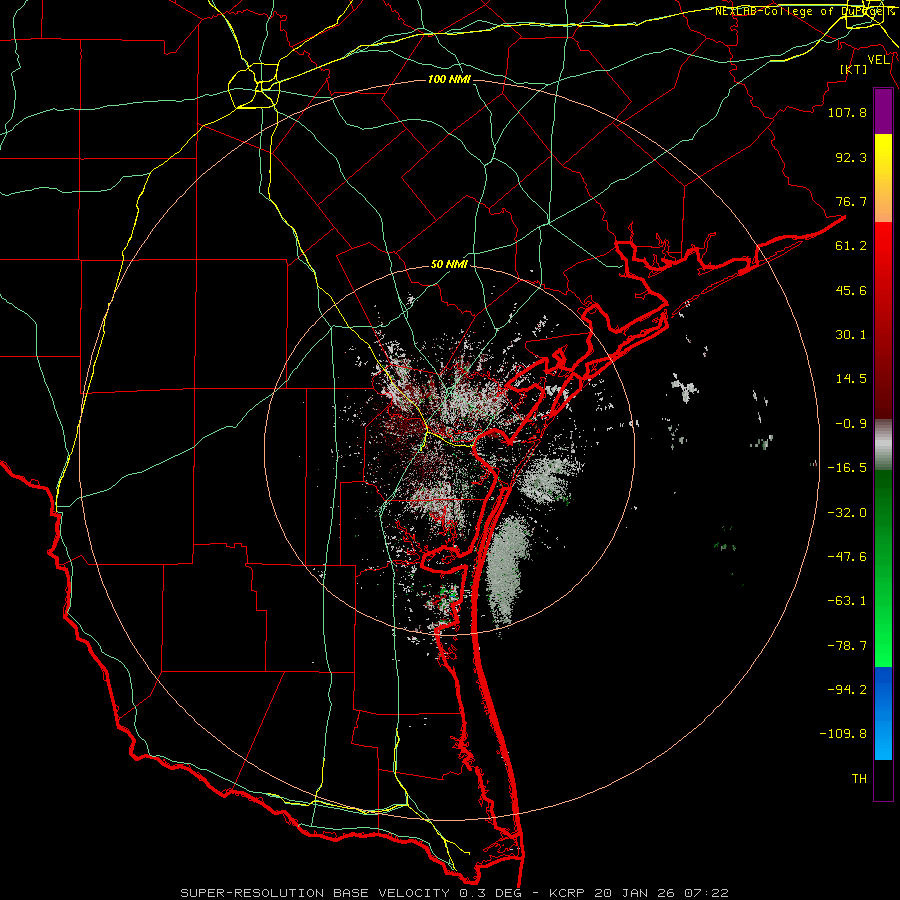Select the dark red outbound segment of color bar
Screen dimensions: 900x900
[883, 320]
